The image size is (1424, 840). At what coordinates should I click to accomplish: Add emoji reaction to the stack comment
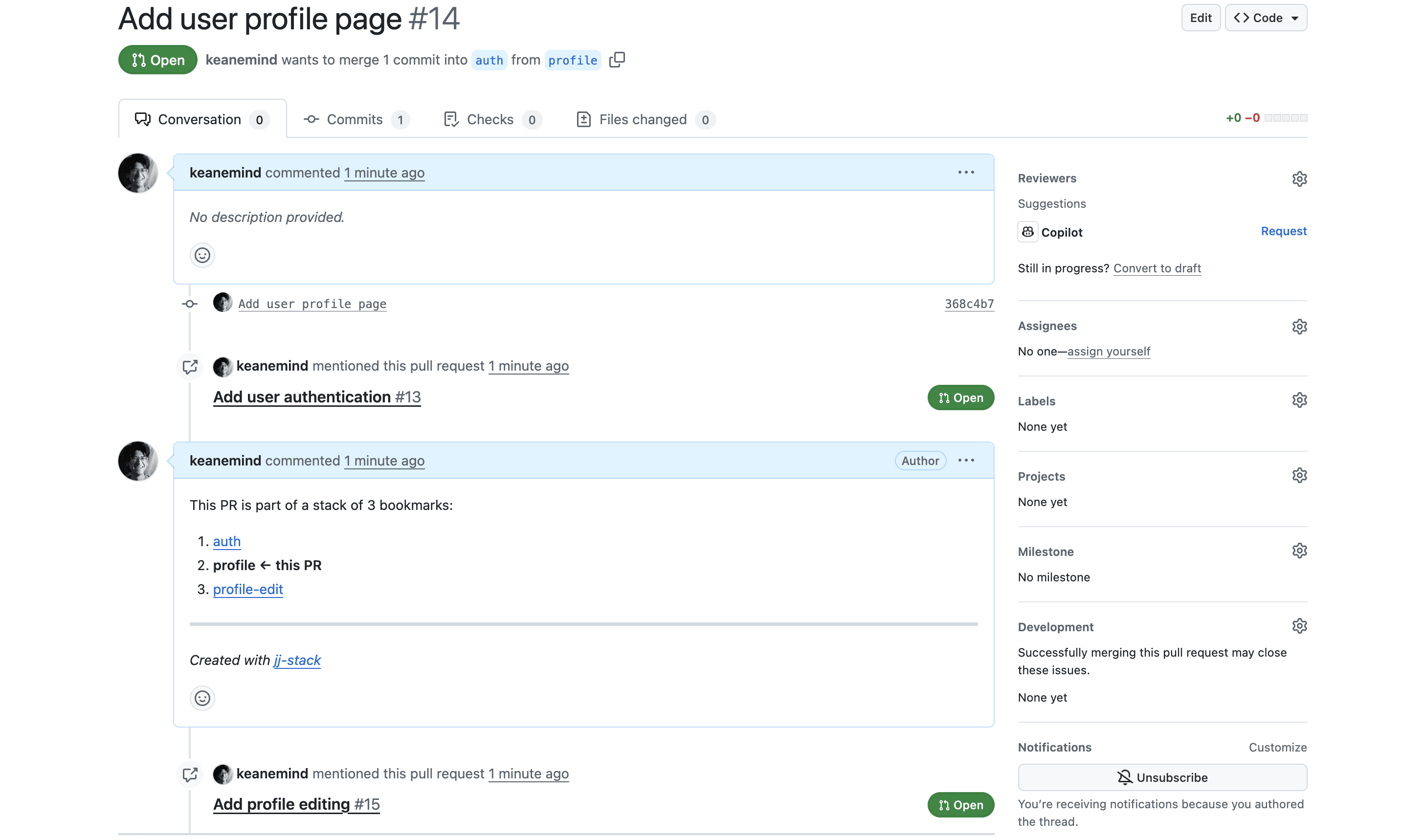coord(202,698)
